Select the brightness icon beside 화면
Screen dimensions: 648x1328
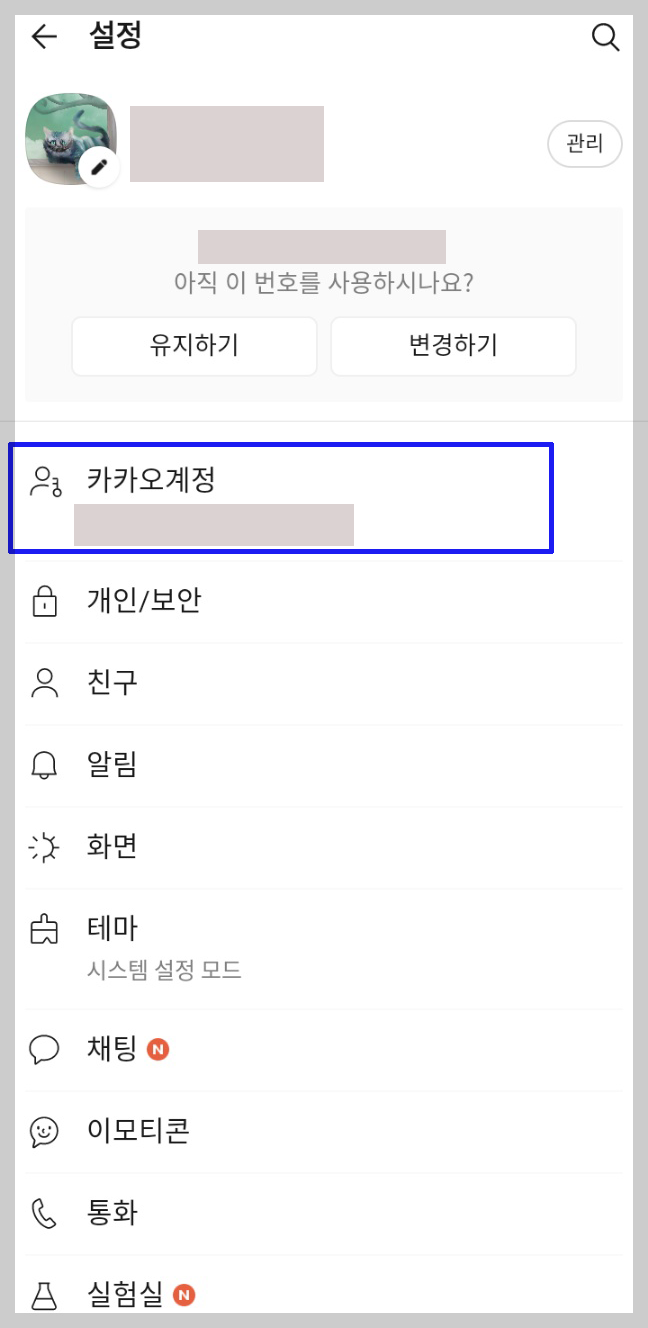pyautogui.click(x=44, y=847)
